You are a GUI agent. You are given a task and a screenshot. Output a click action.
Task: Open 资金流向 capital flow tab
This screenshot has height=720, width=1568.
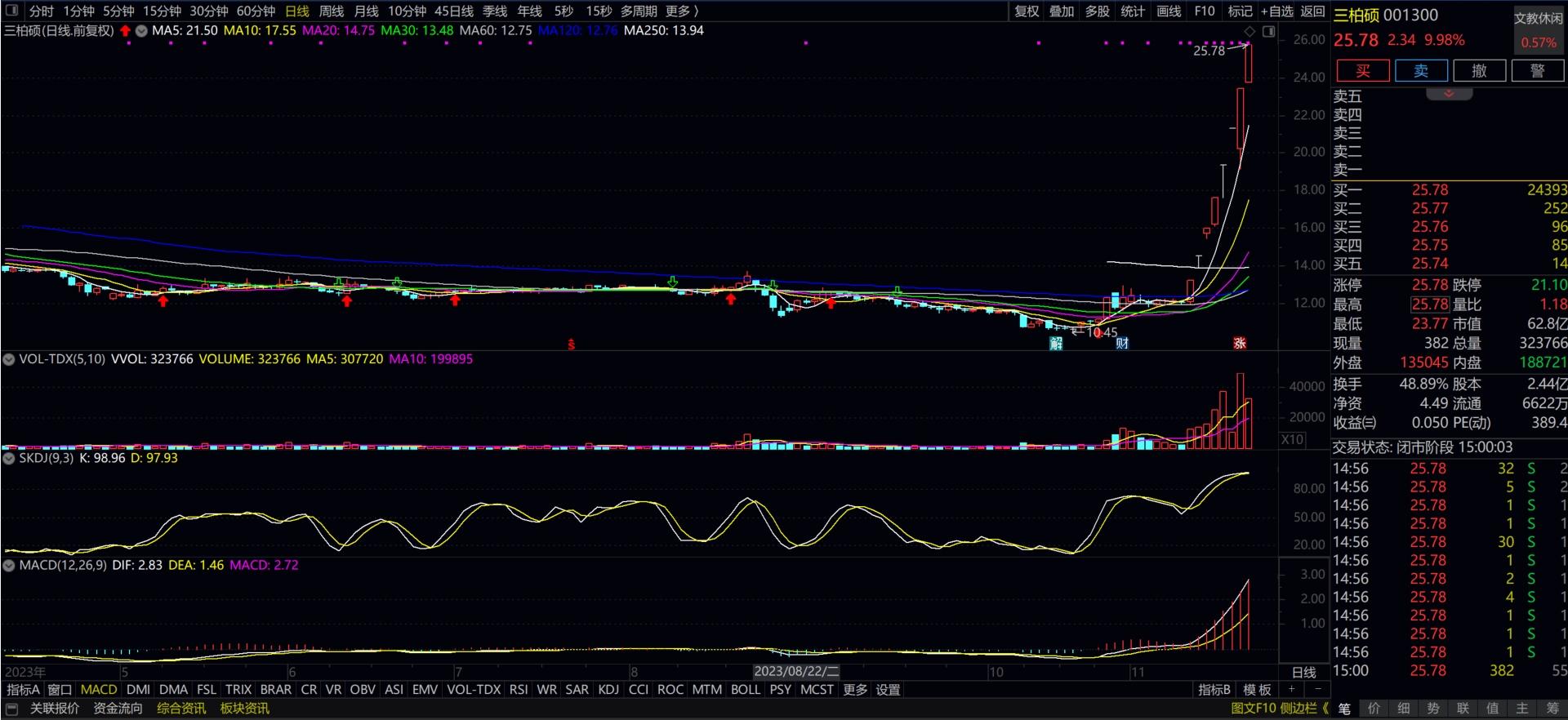click(x=118, y=709)
